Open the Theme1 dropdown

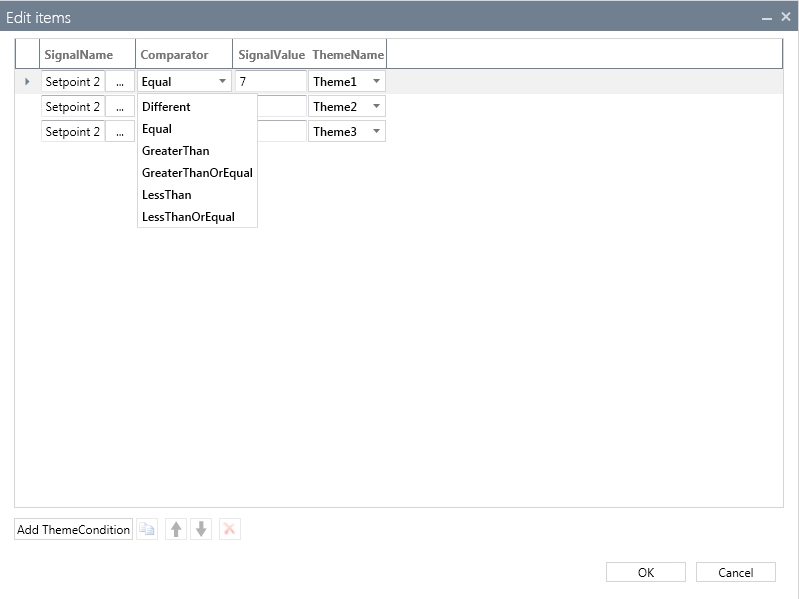point(376,82)
